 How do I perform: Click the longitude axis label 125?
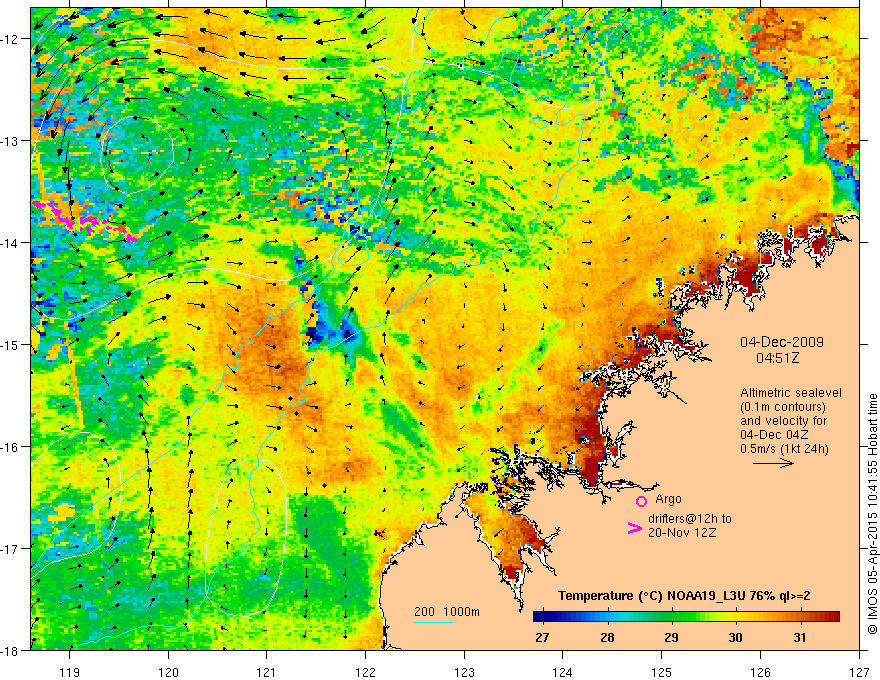pyautogui.click(x=662, y=672)
